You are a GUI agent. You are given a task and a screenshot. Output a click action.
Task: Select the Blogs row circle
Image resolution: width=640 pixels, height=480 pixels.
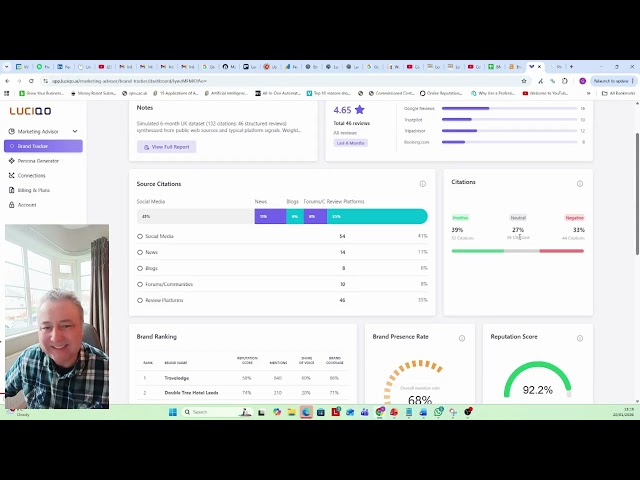(x=140, y=268)
